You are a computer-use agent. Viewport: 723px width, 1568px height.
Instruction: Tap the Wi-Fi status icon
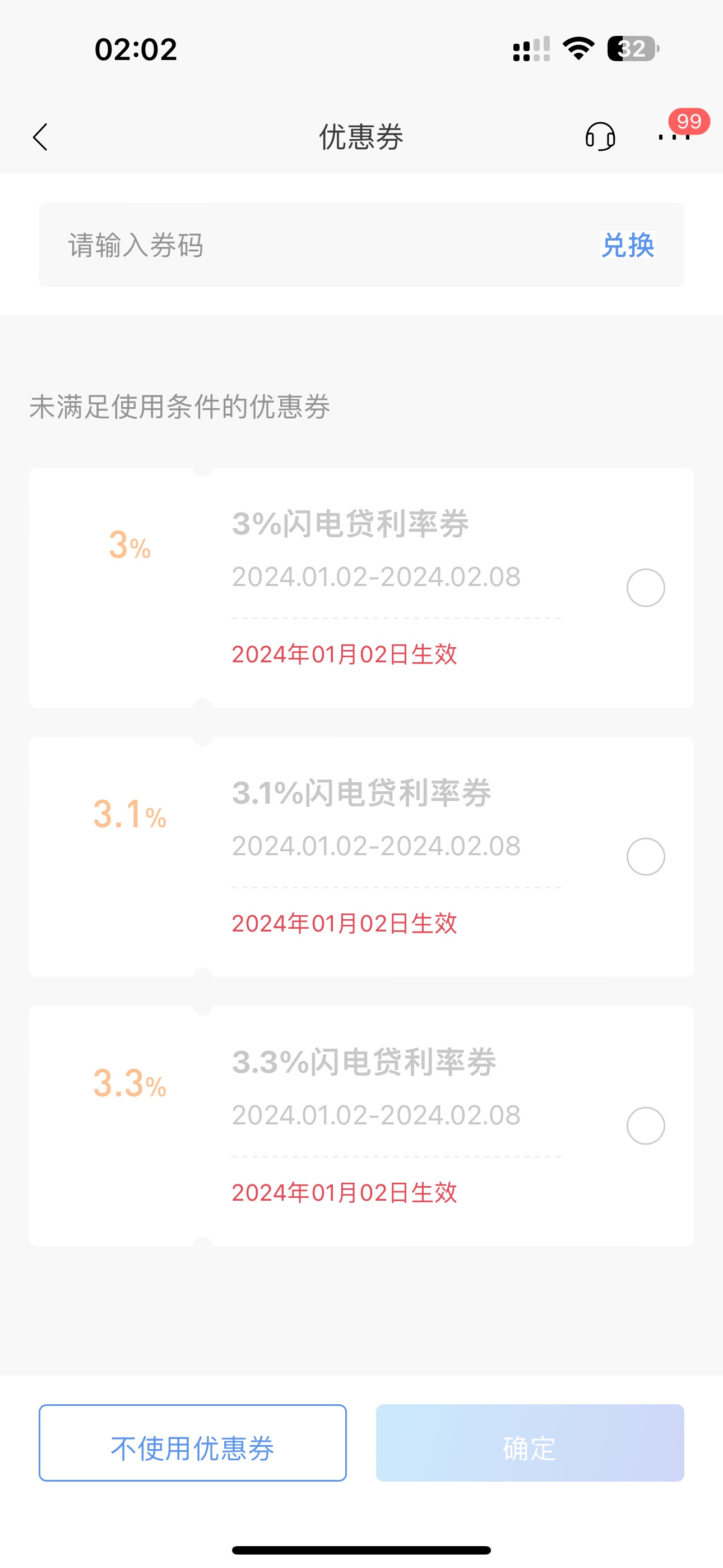578,49
